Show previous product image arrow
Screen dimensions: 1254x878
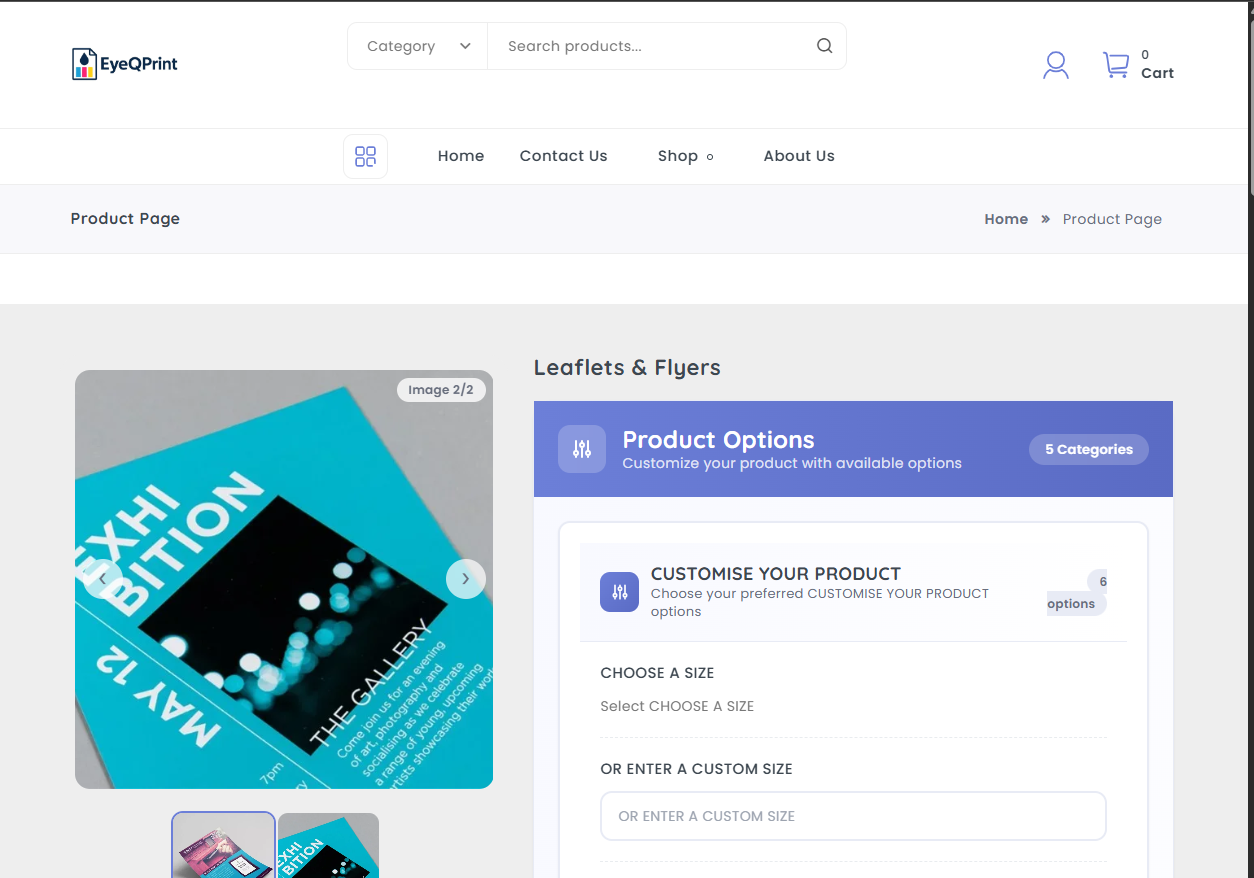[102, 579]
